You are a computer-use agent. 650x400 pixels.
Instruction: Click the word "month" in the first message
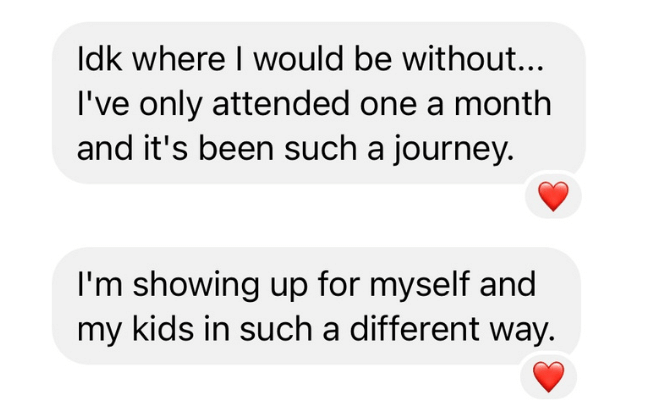pyautogui.click(x=500, y=104)
